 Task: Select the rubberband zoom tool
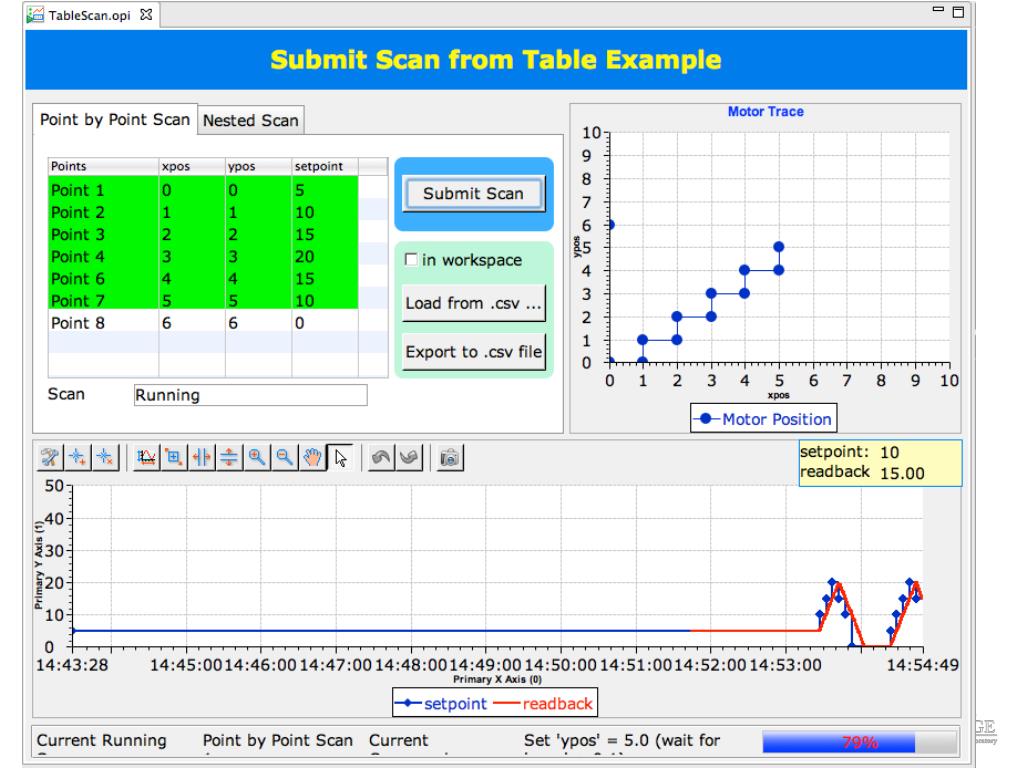pos(174,457)
